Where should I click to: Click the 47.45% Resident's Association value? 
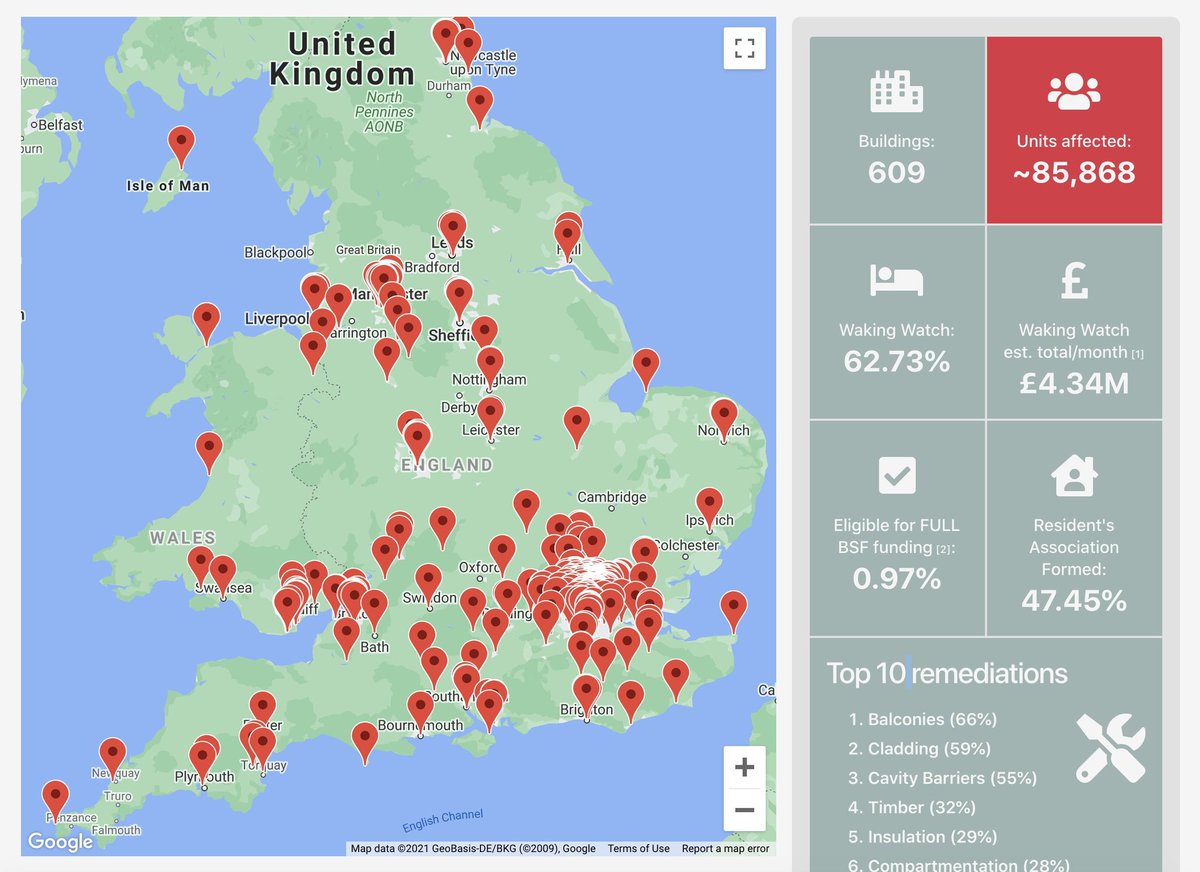click(x=1074, y=600)
